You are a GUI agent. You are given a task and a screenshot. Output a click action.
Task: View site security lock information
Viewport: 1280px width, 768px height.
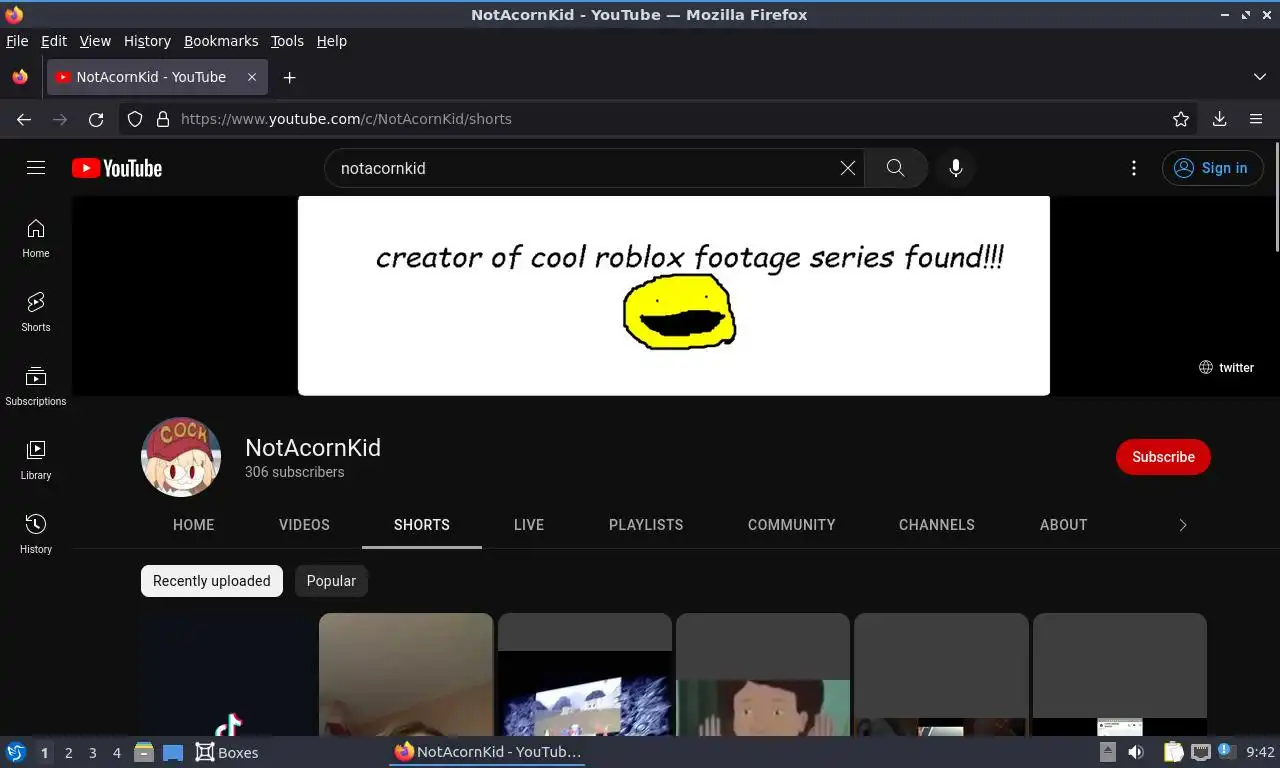pyautogui.click(x=163, y=119)
